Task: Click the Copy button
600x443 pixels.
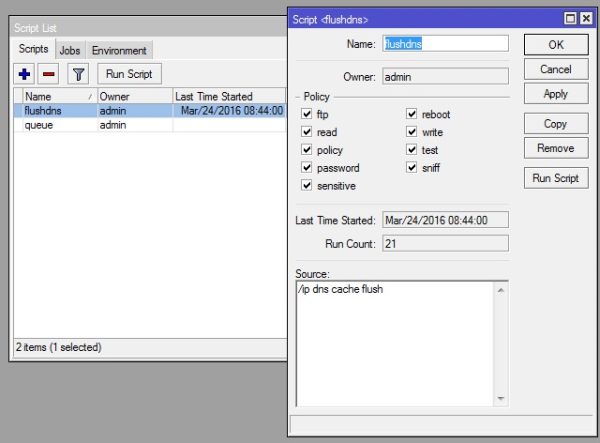Action: [556, 124]
